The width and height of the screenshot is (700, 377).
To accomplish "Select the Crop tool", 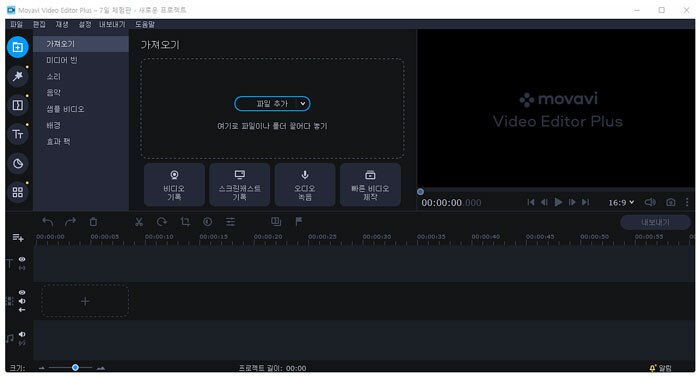I will point(185,222).
